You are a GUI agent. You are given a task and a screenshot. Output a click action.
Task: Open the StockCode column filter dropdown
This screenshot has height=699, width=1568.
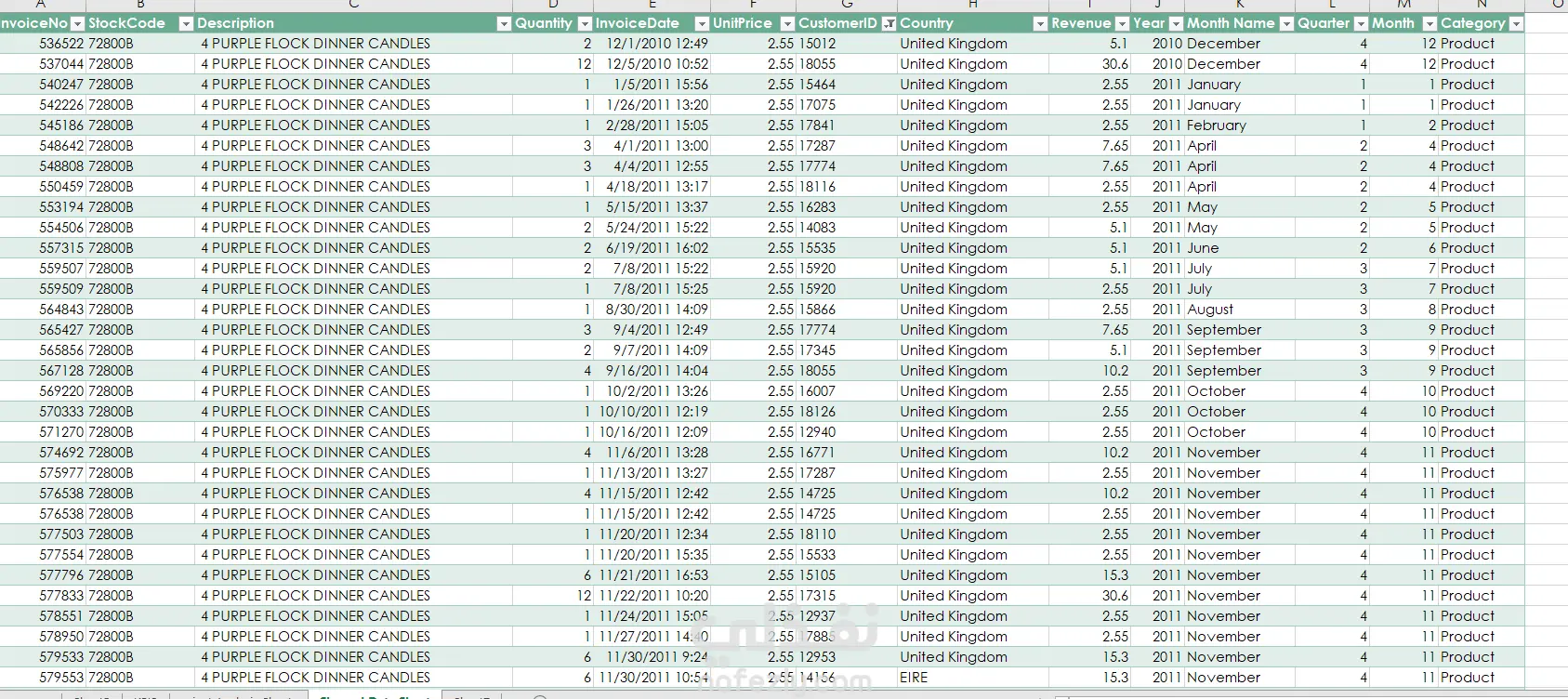[x=186, y=23]
